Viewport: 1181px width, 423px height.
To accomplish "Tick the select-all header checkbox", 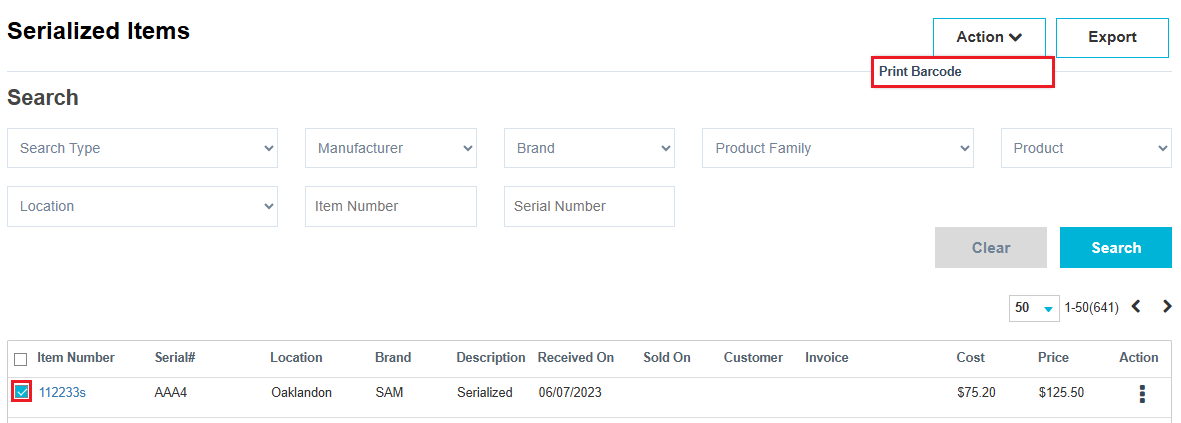I will point(21,359).
